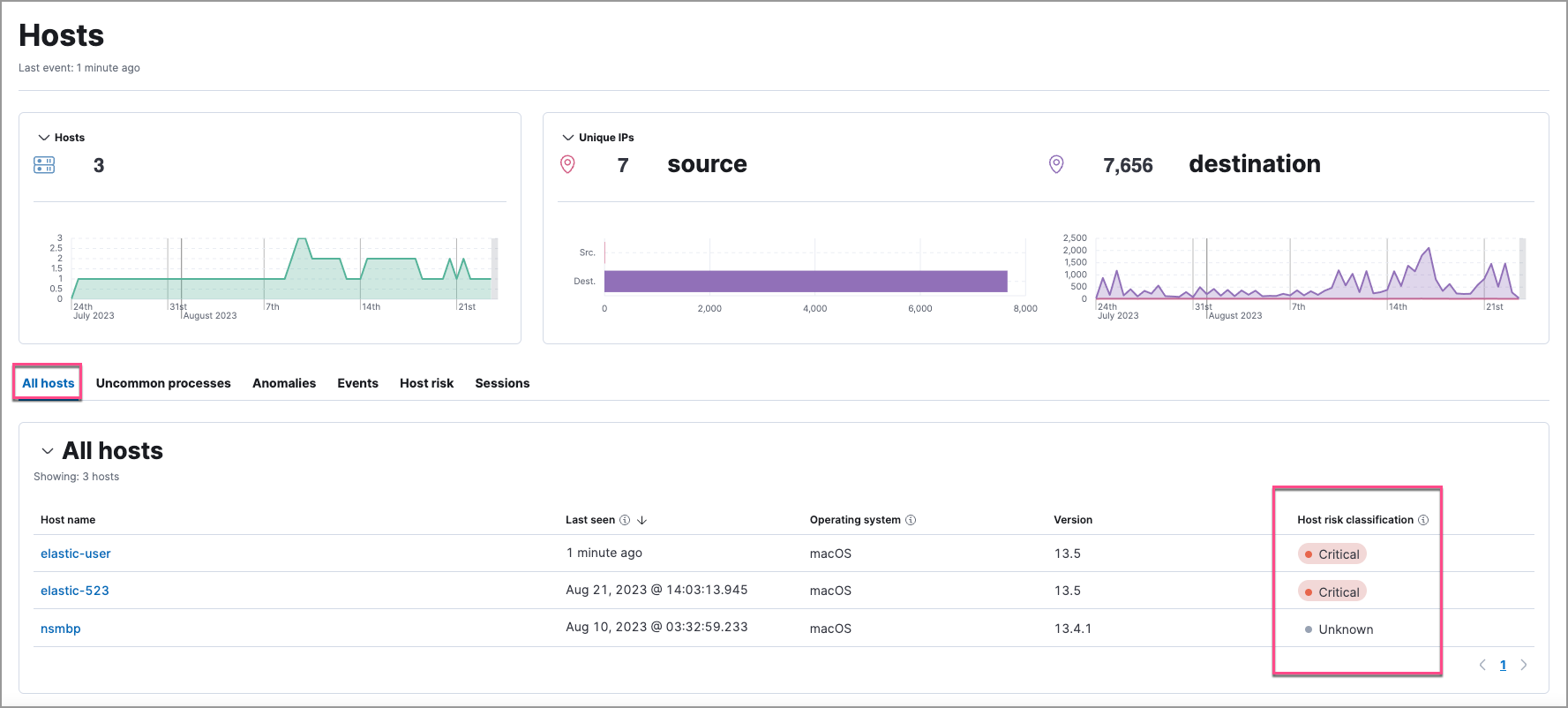Go to the next page arrow
This screenshot has height=708, width=1568.
point(1524,665)
